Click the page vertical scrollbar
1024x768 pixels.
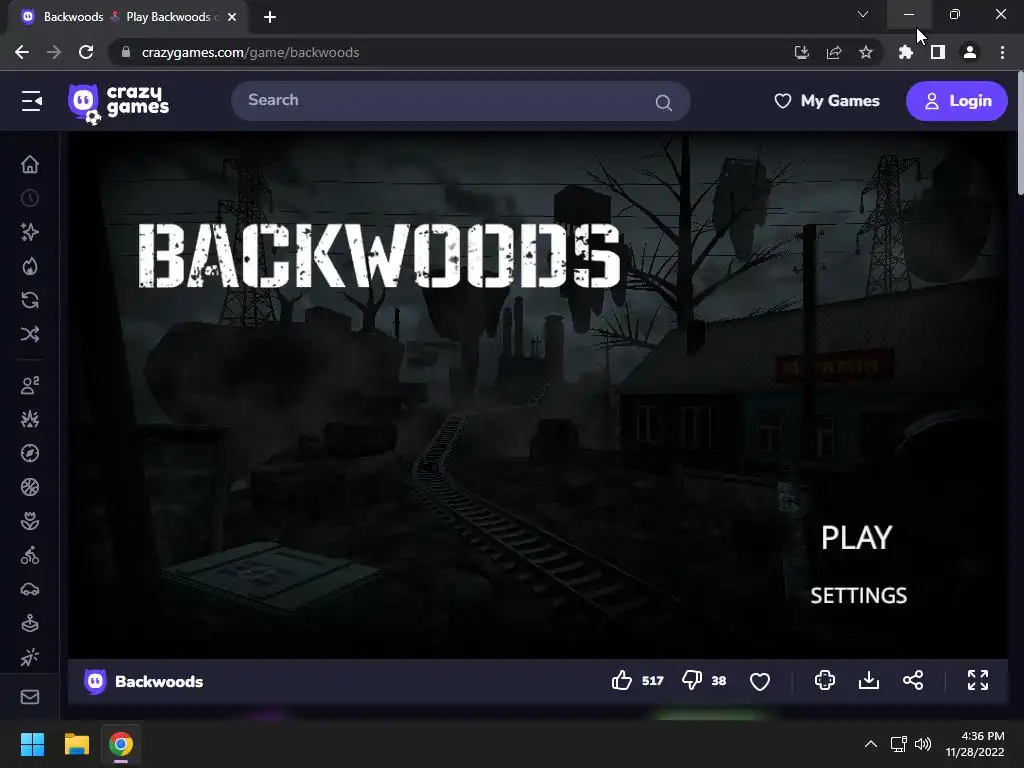[x=1020, y=133]
